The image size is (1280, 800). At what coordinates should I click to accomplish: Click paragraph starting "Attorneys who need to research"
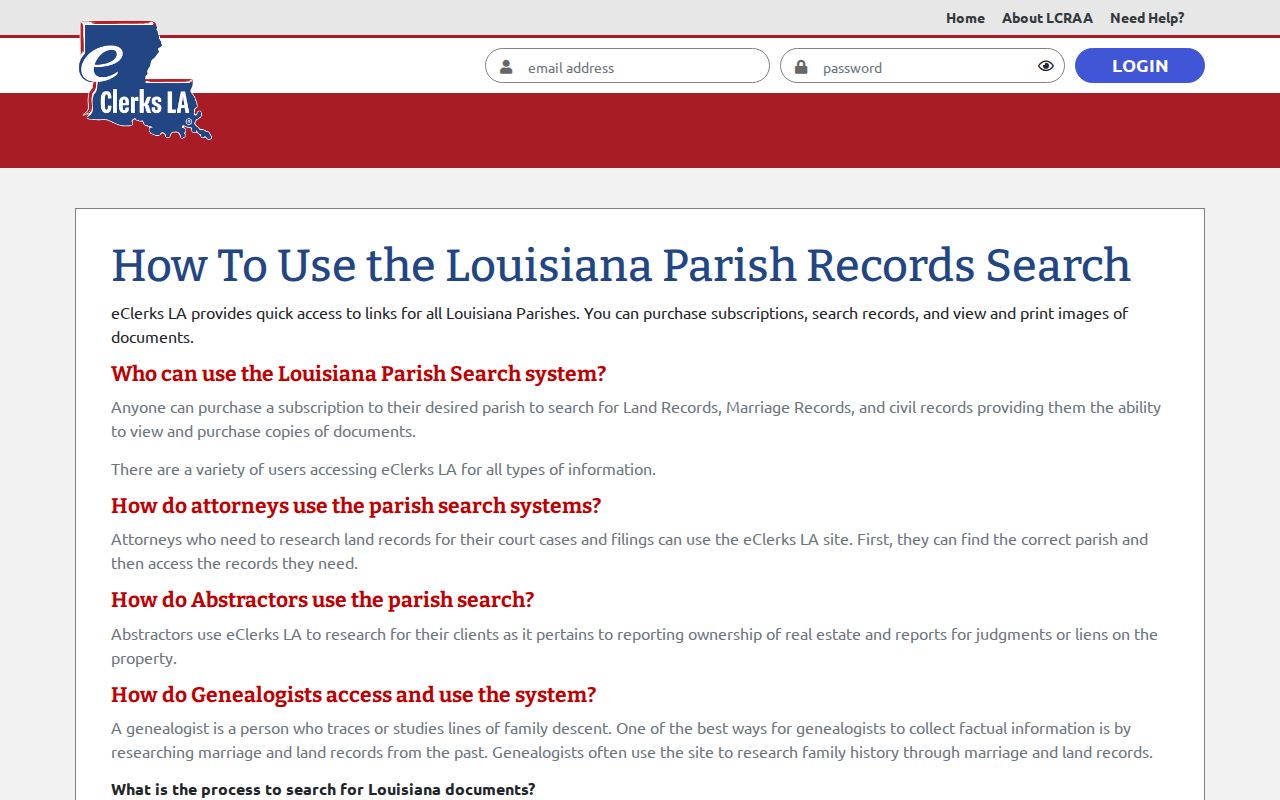(629, 551)
